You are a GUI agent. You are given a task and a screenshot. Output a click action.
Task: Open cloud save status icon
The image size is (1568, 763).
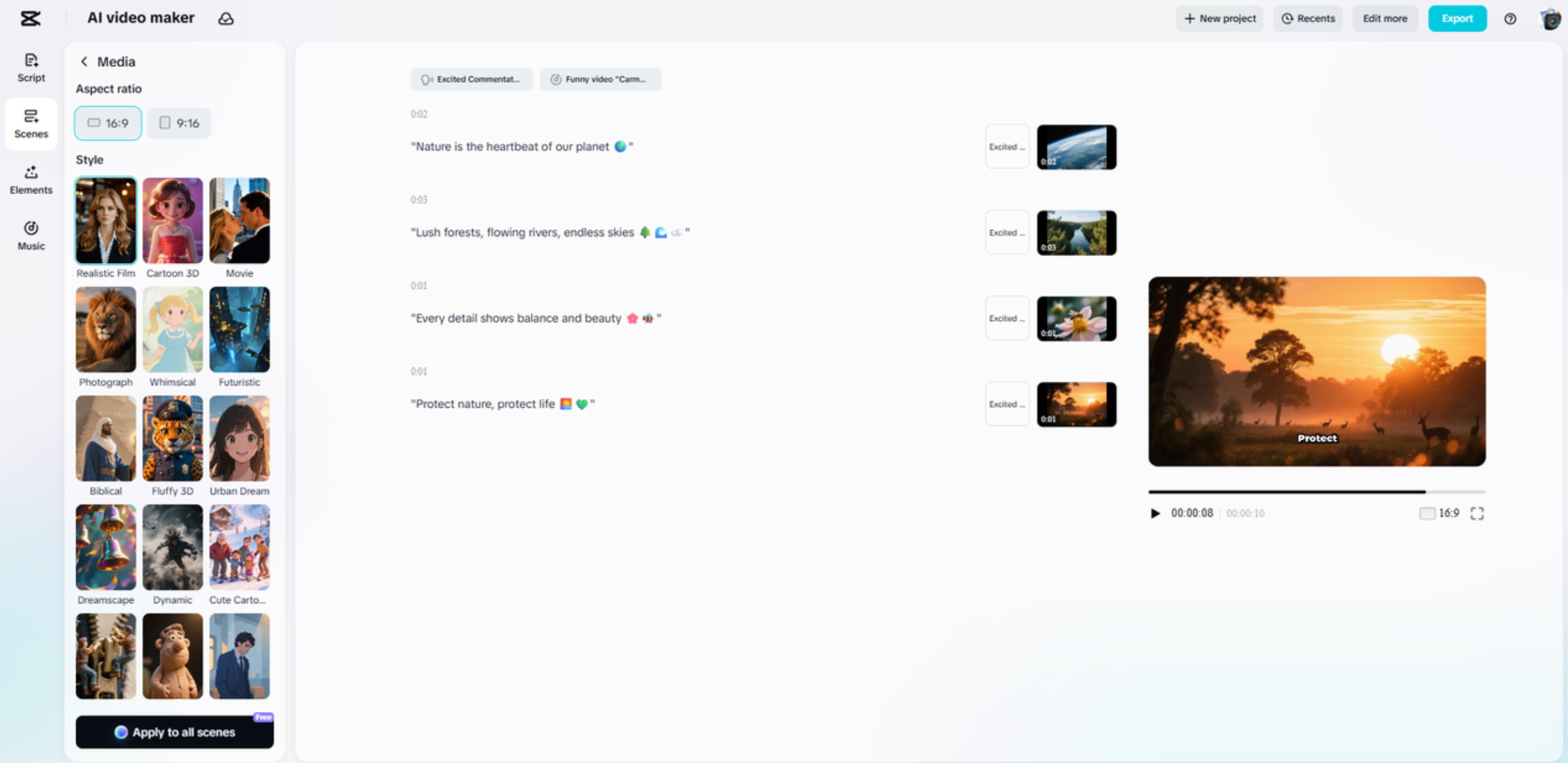tap(226, 18)
